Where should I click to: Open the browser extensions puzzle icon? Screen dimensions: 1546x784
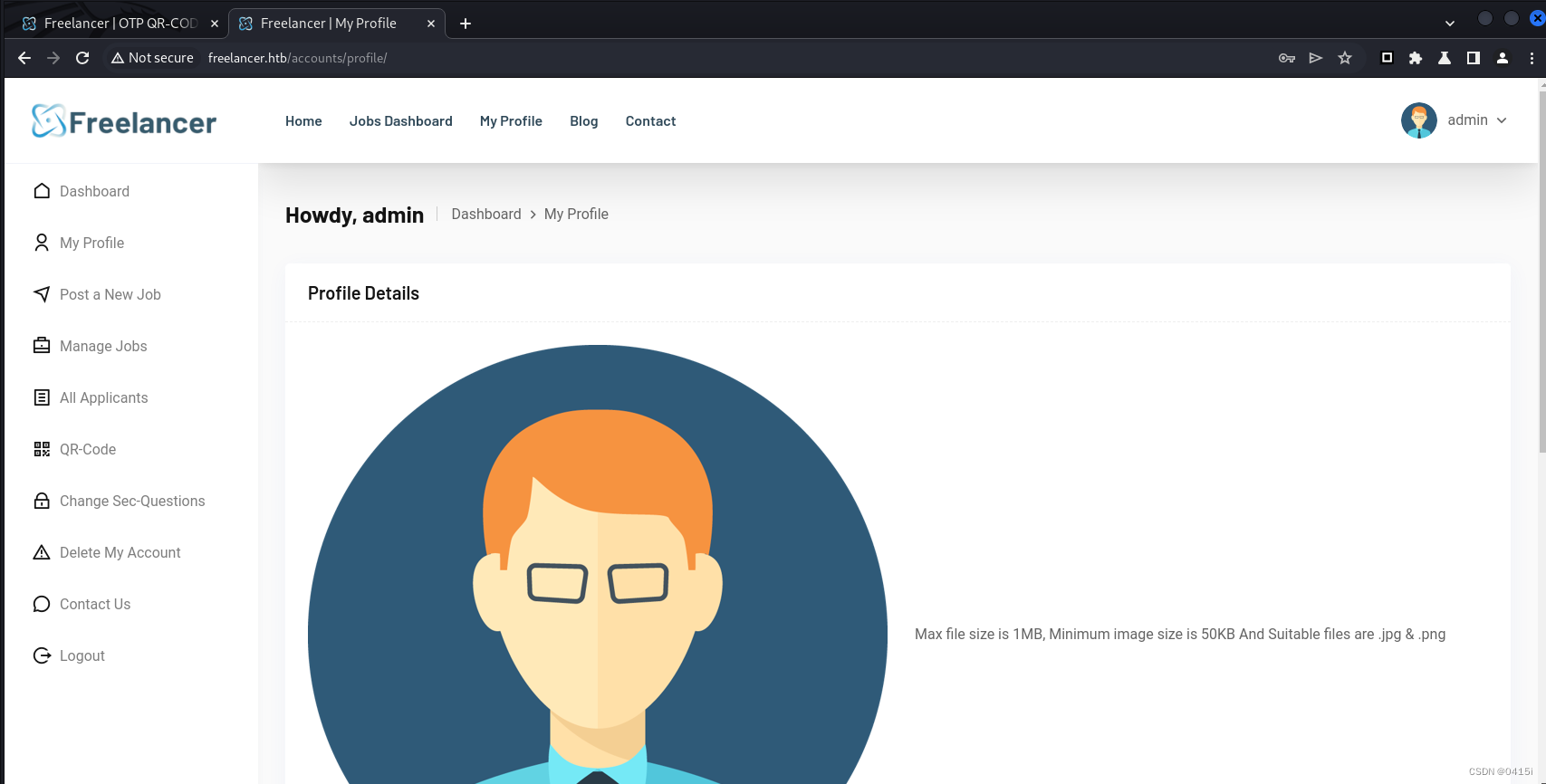coord(1416,58)
